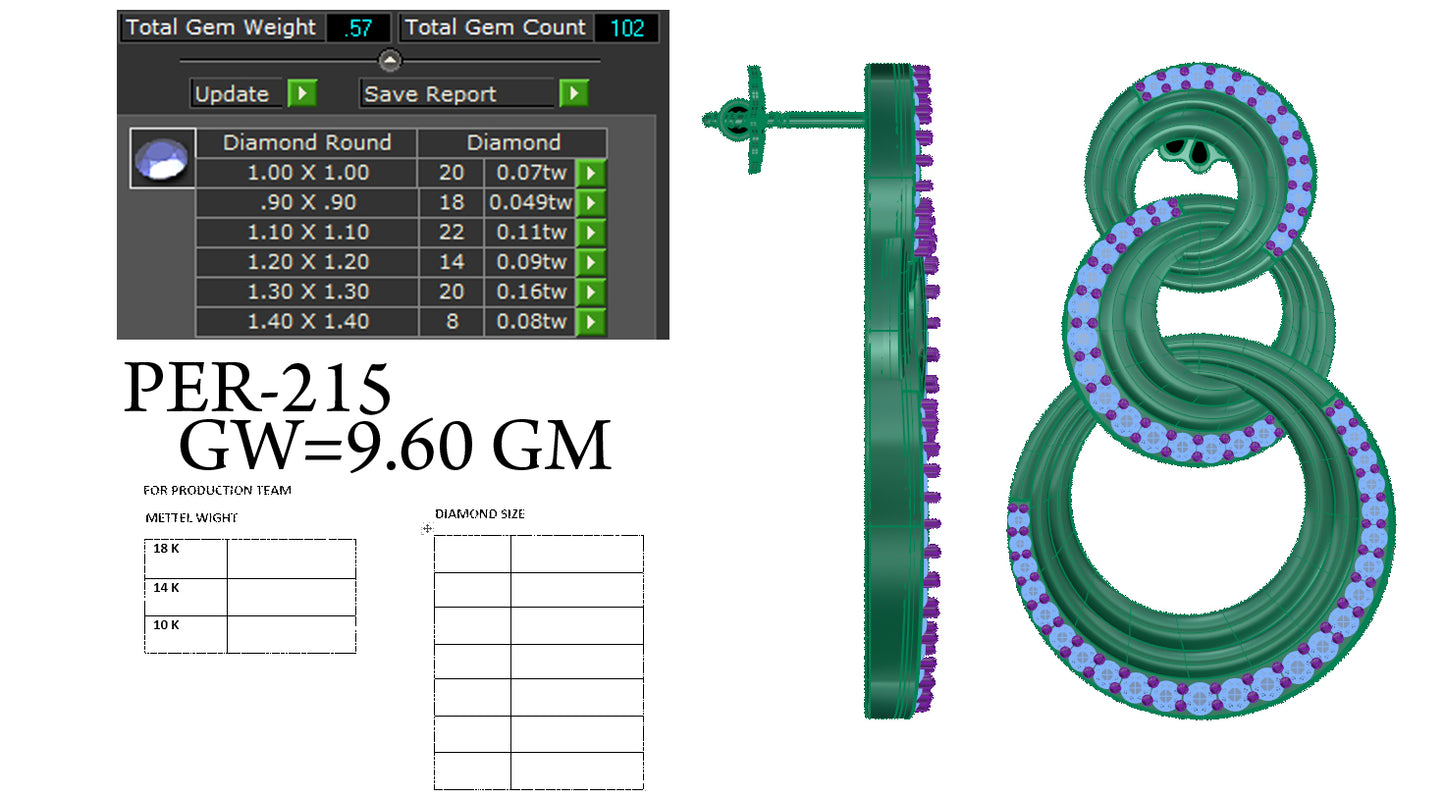Click the green arrow for the 1.00 X 1.00 row
Viewport: 1445px width, 799px height.
click(590, 172)
